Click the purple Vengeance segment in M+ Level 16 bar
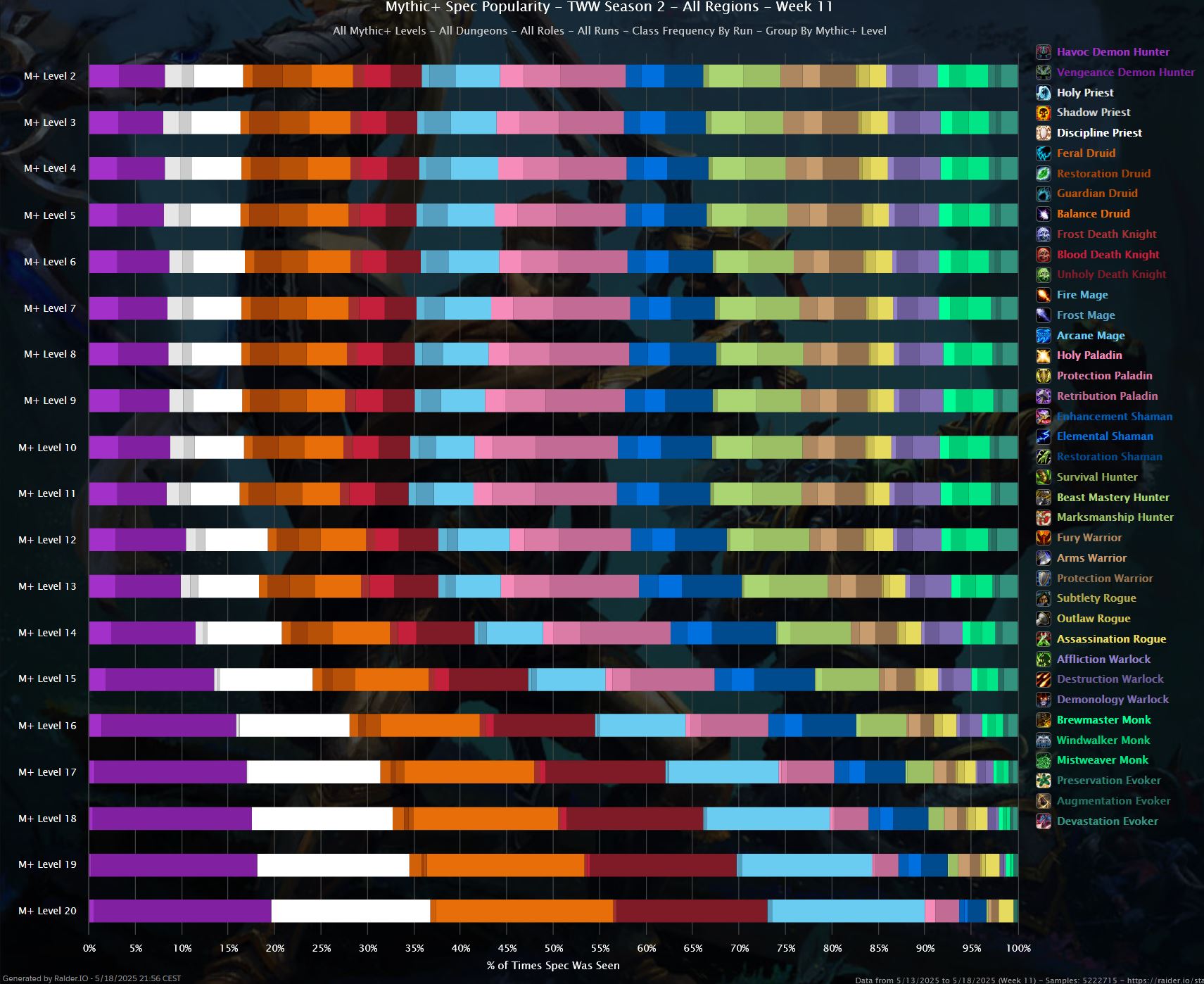Image resolution: width=1204 pixels, height=984 pixels. click(x=169, y=726)
